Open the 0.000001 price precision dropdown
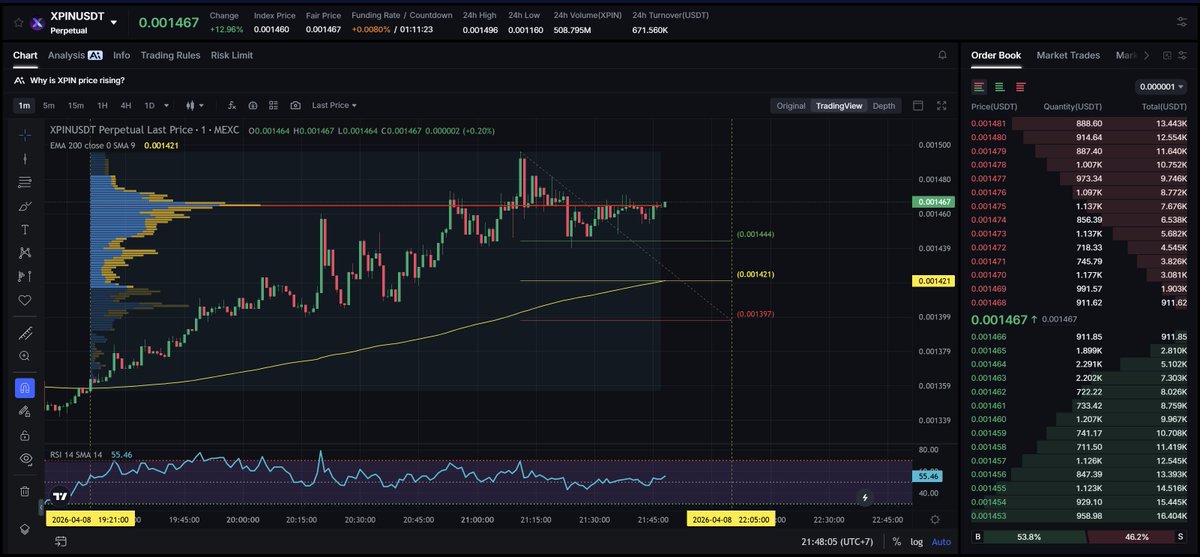Image resolution: width=1200 pixels, height=557 pixels. [1161, 87]
